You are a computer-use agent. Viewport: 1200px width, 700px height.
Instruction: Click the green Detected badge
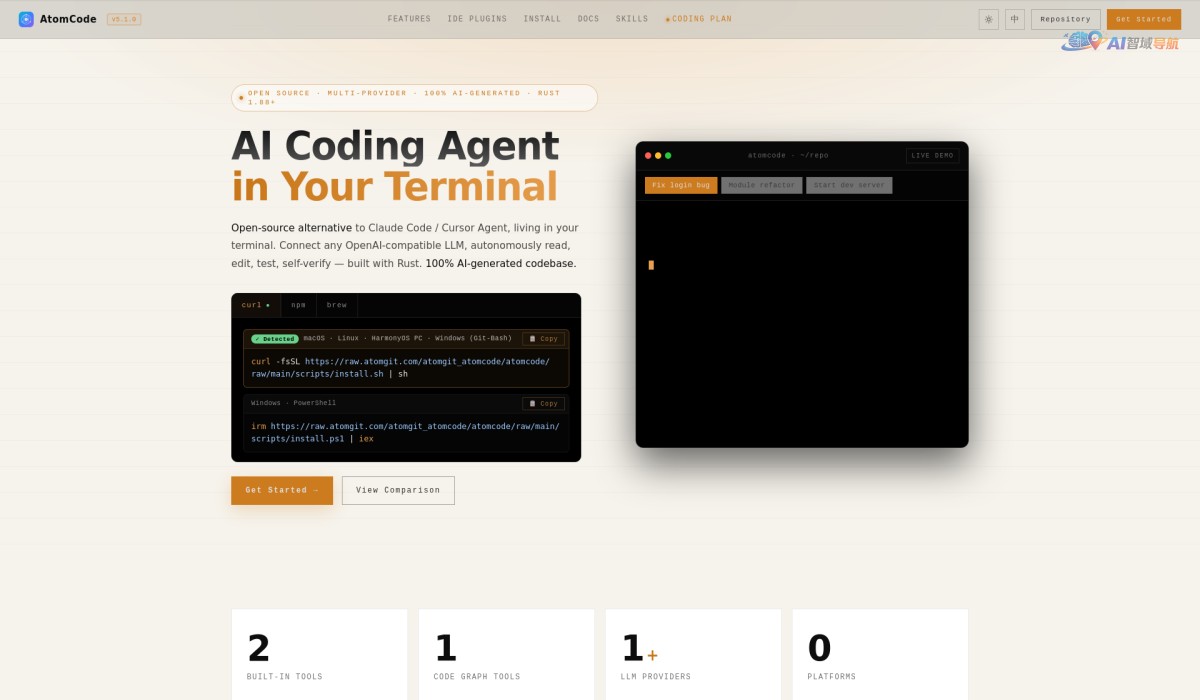[x=275, y=339]
